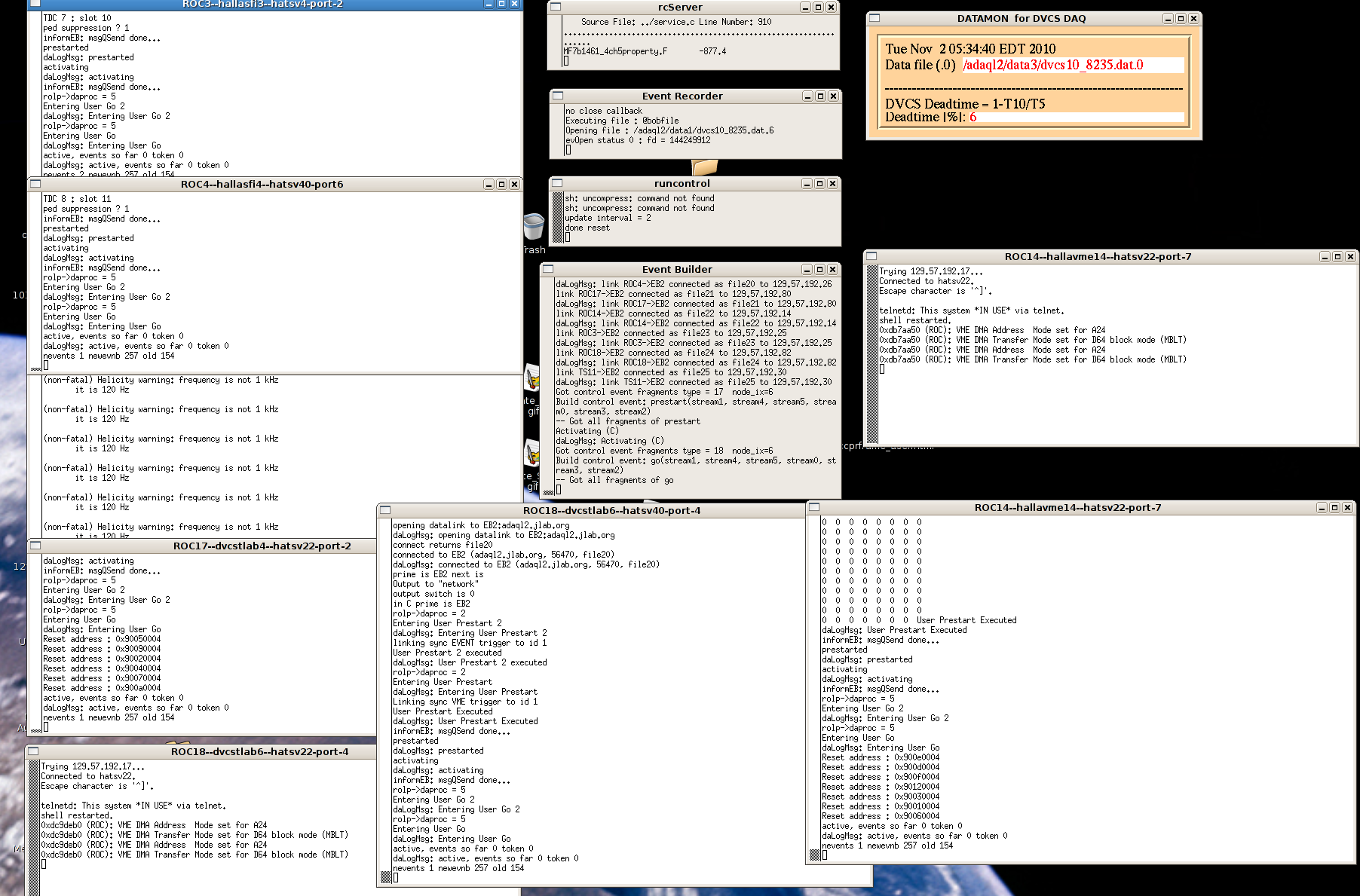Open window menu of rcServer window
Image resolution: width=1360 pixels, height=896 pixels.
[556, 7]
